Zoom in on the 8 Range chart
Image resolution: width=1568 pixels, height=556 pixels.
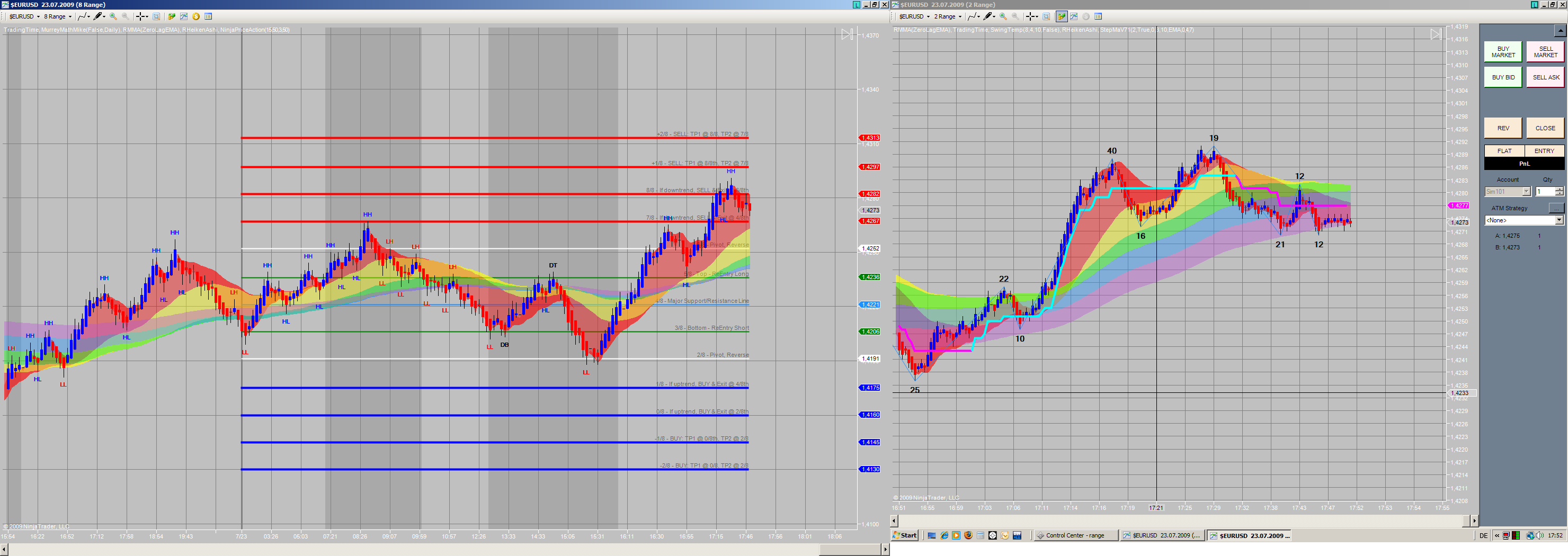(113, 16)
